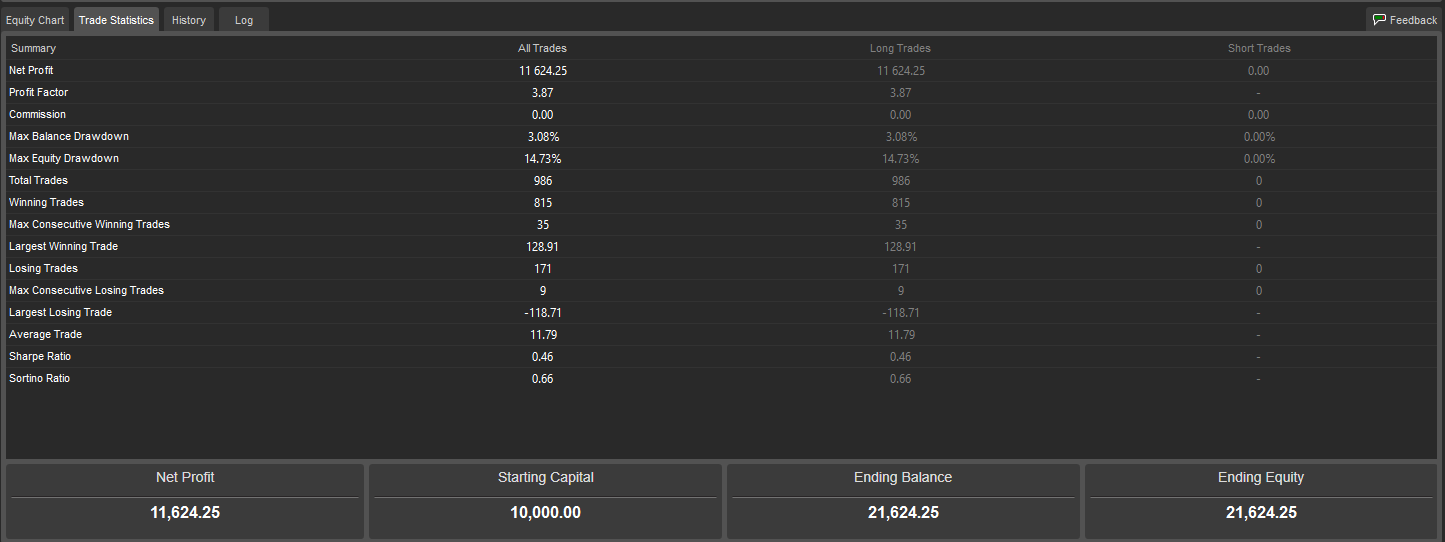Select the Profit Factor row
This screenshot has width=1445, height=542.
click(x=722, y=93)
